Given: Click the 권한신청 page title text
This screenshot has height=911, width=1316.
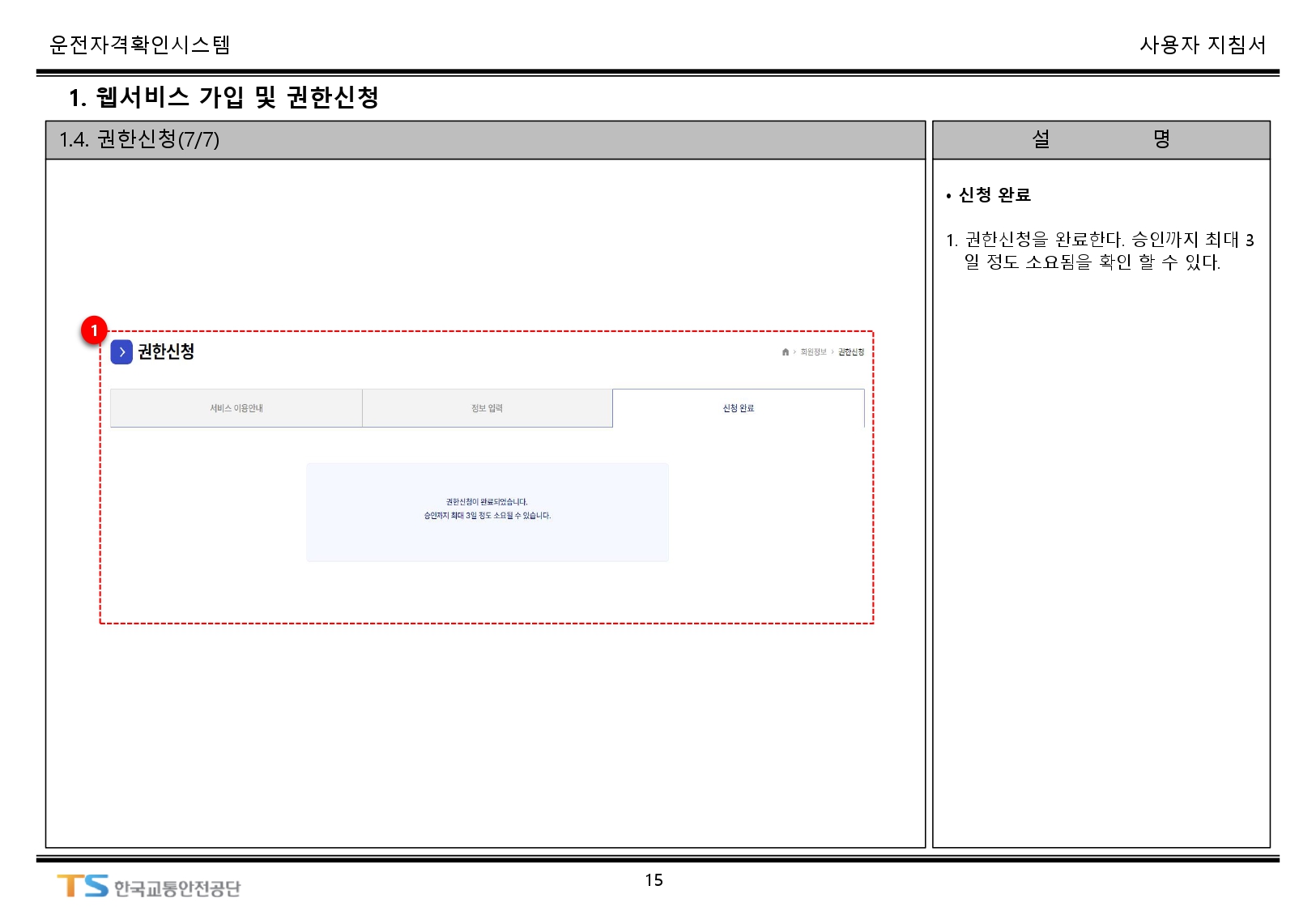Looking at the screenshot, I should [x=166, y=351].
